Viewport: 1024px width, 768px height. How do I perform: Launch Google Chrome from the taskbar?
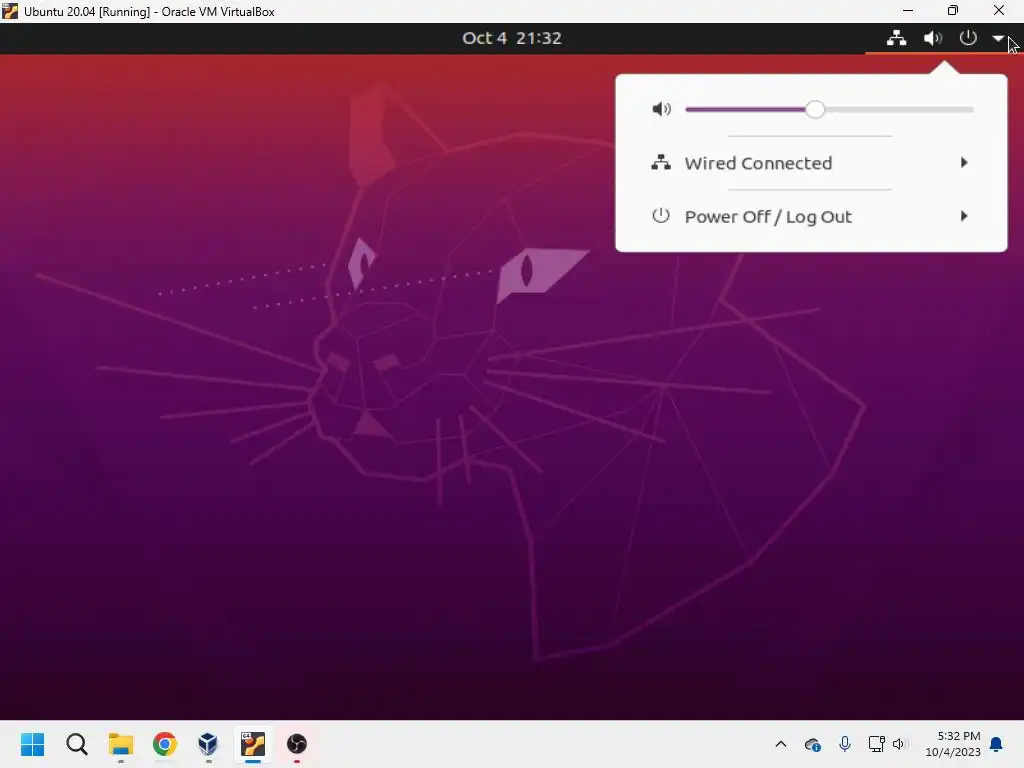click(x=165, y=744)
